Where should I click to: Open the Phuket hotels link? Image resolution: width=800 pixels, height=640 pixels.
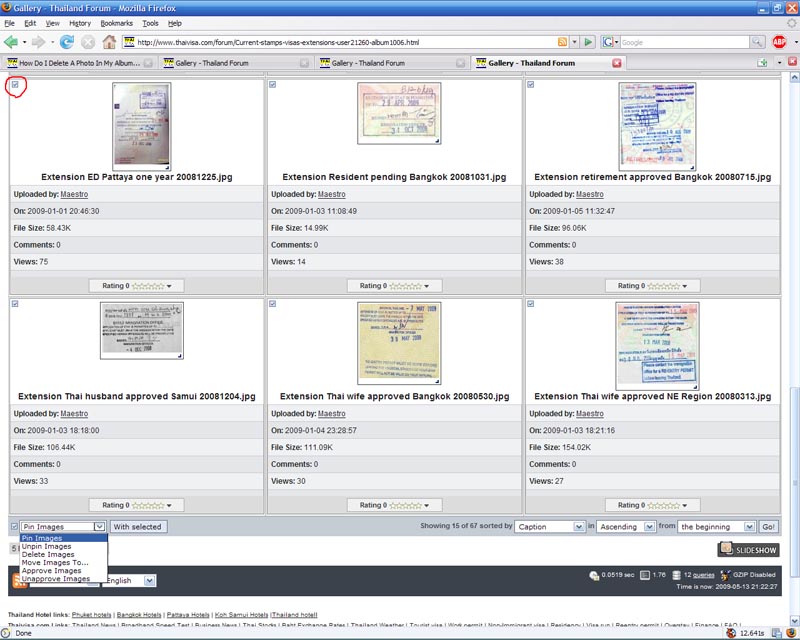click(x=91, y=615)
